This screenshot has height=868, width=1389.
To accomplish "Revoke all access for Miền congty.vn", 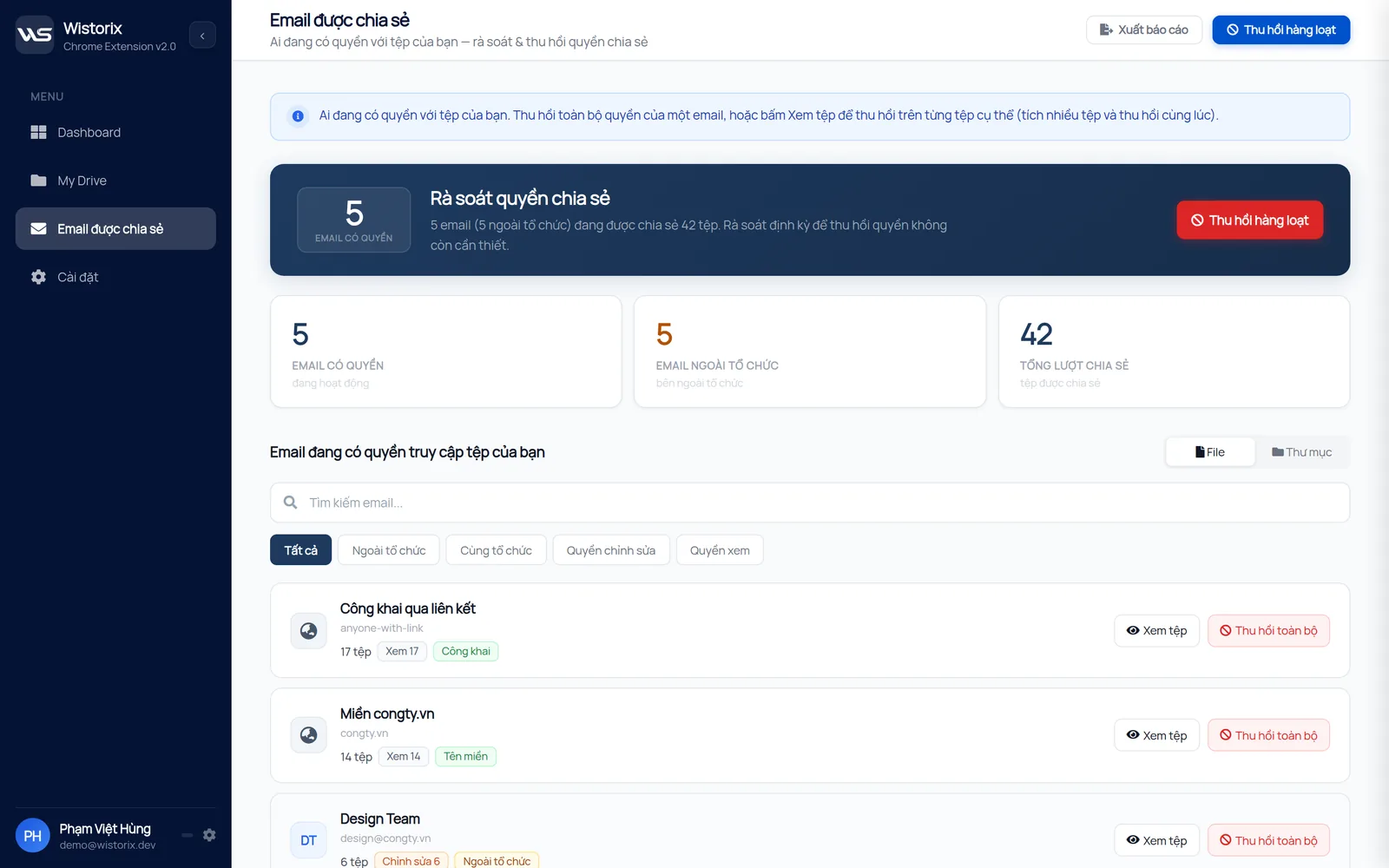I will click(1268, 735).
